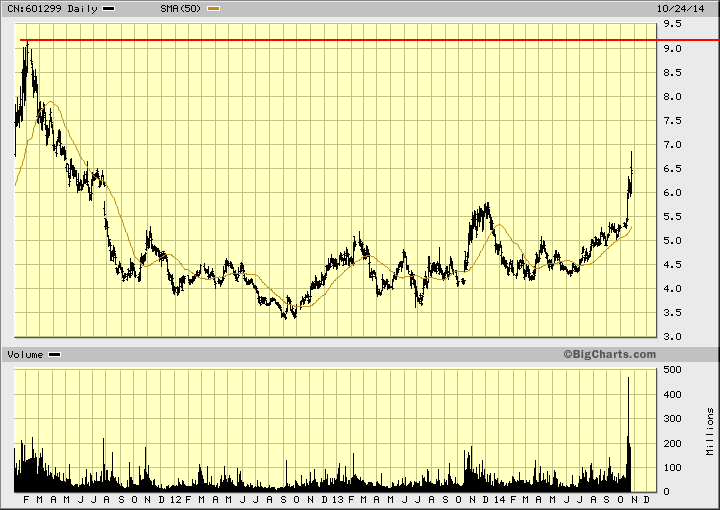Viewport: 720px width, 510px height.
Task: Click the vertical Millions axis label
Action: (x=709, y=432)
